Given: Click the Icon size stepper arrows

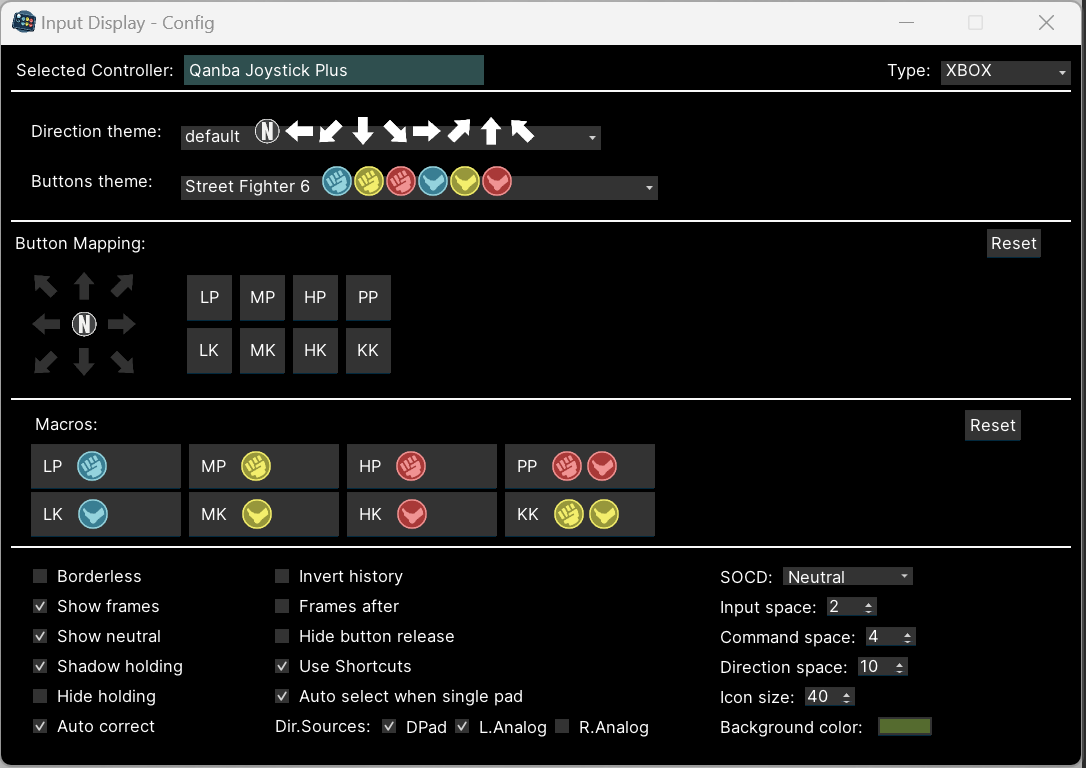Looking at the screenshot, I should coord(846,697).
